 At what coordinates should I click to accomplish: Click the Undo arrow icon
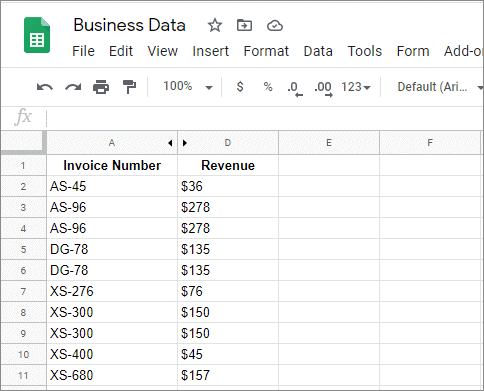point(45,87)
